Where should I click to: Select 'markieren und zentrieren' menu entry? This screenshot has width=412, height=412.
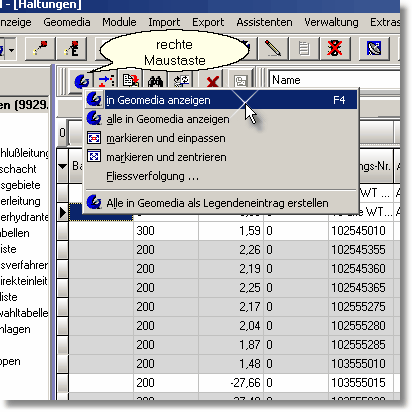tap(221, 157)
